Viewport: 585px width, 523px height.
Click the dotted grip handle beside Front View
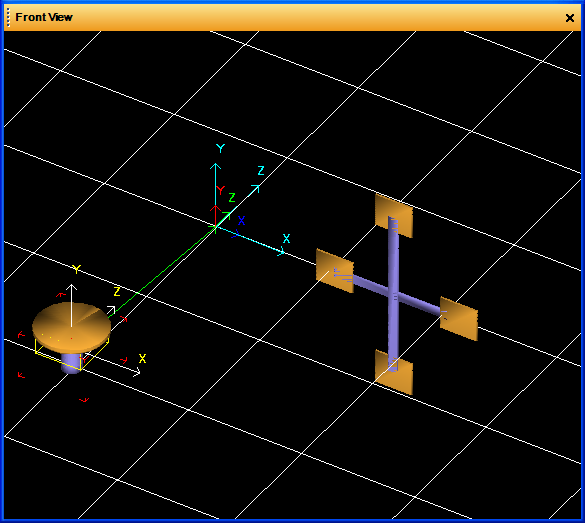pyautogui.click(x=9, y=18)
